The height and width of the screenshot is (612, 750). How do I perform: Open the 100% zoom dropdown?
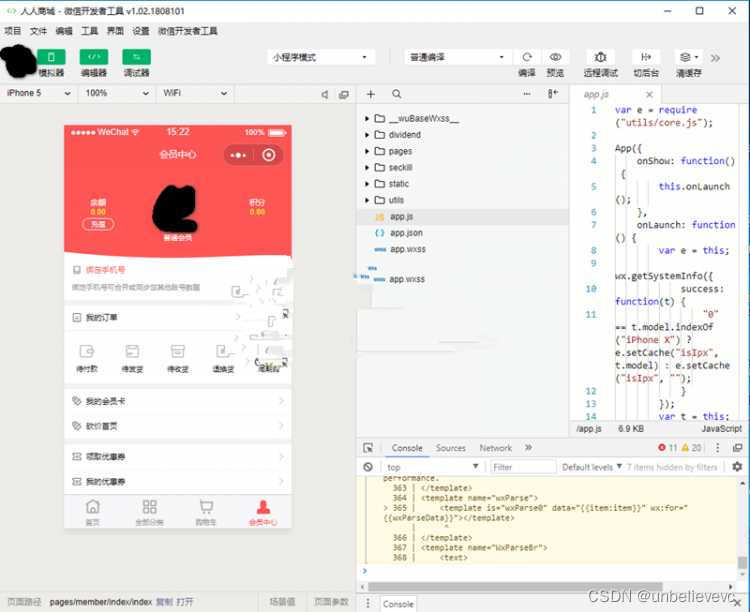(117, 93)
